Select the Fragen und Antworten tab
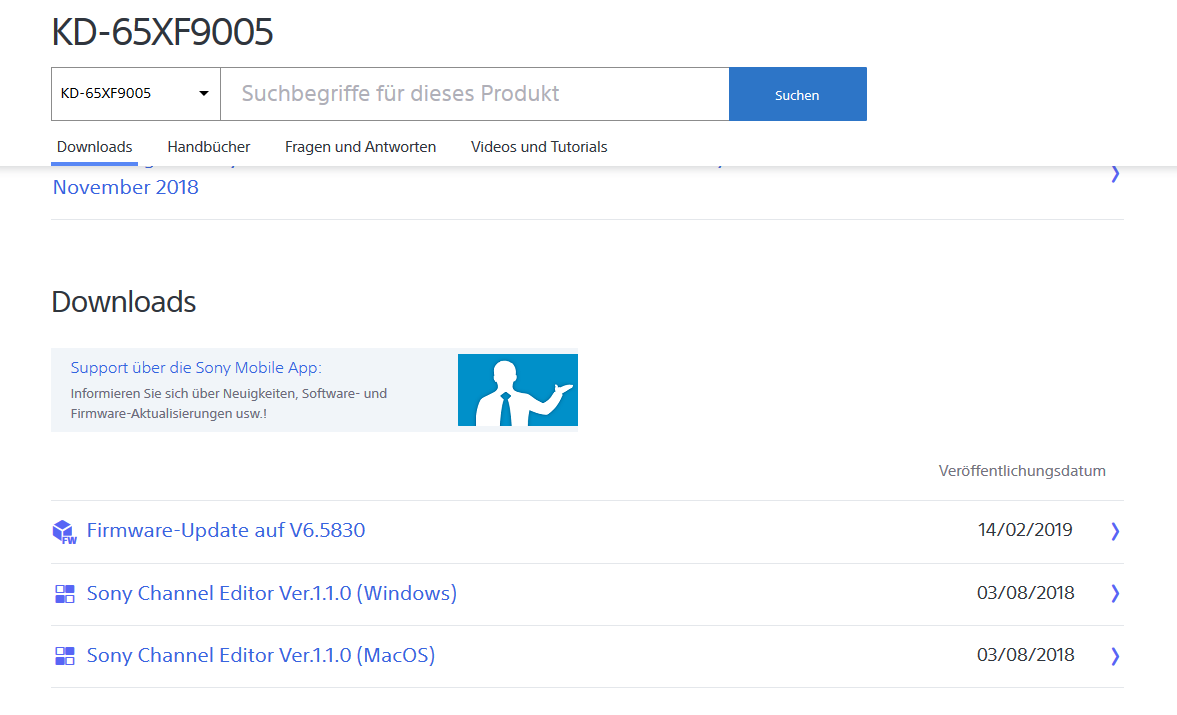This screenshot has height=715, width=1177. (x=360, y=147)
